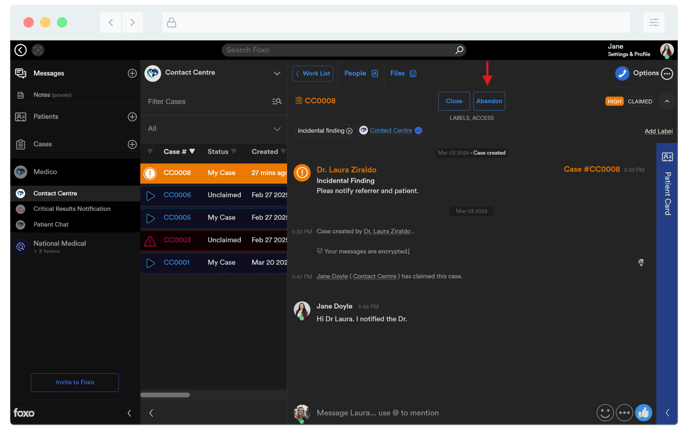
Task: Click the phone call icon next to Options
Action: point(622,73)
